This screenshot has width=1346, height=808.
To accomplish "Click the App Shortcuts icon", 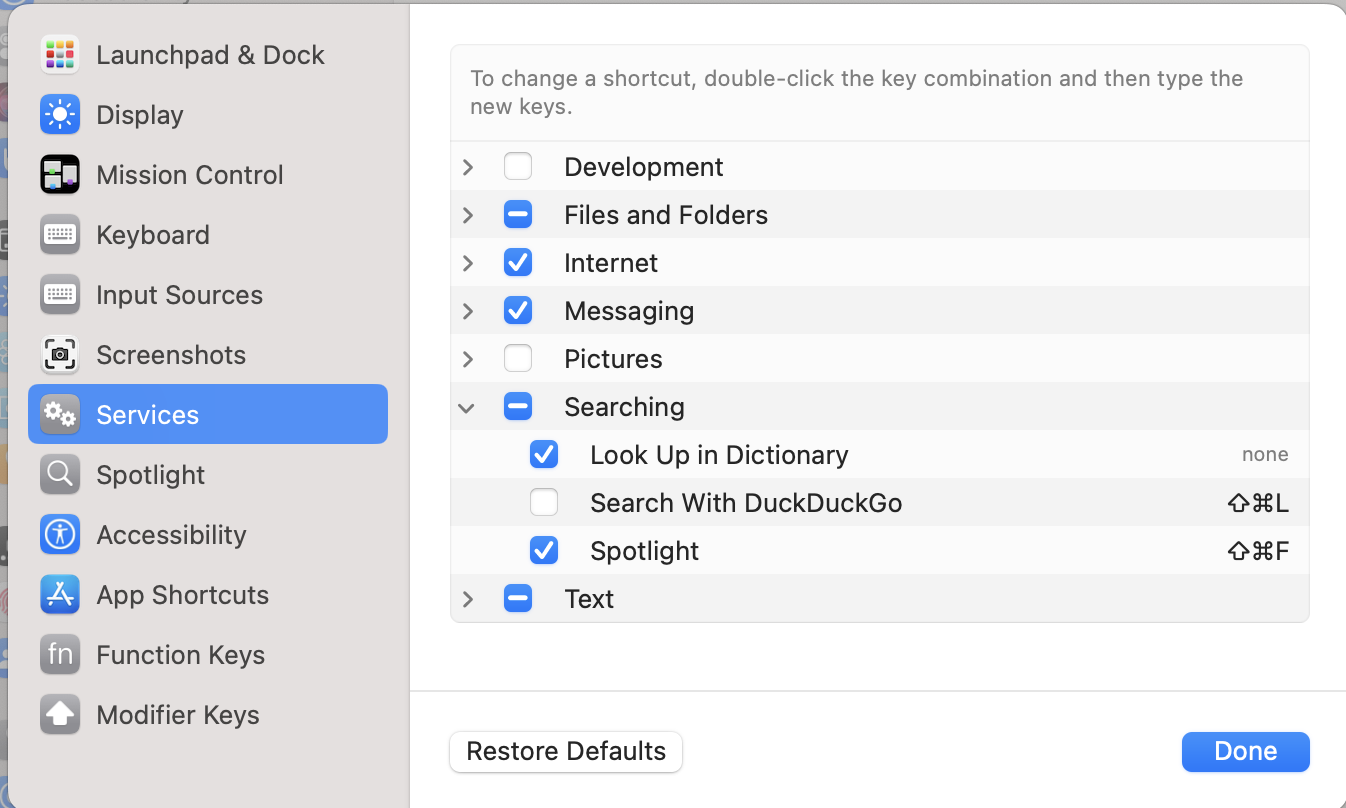I will click(60, 595).
